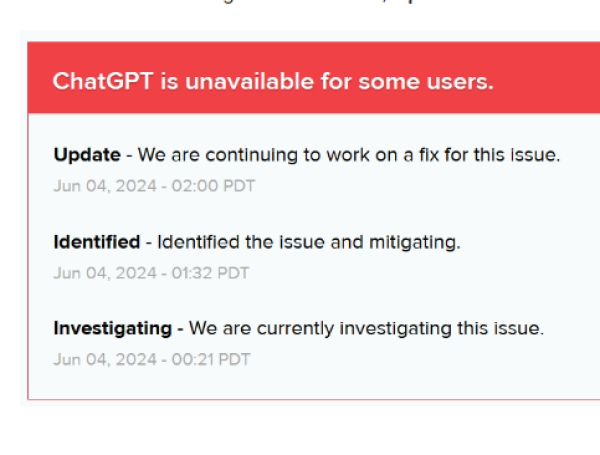Click the bold "Identified" status label
600x455 pixels.
click(96, 242)
